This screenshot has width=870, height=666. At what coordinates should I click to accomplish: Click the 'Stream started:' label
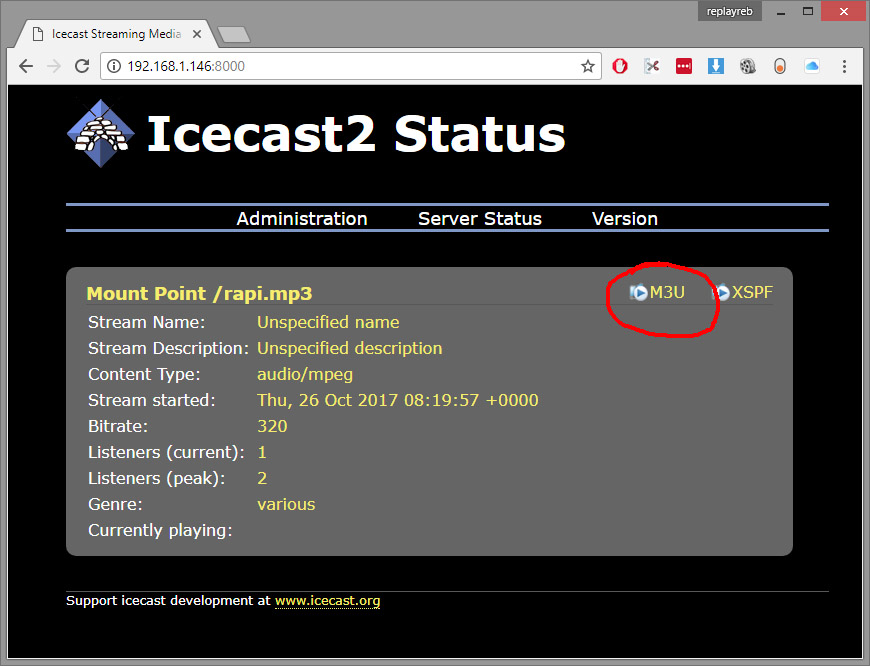point(151,400)
